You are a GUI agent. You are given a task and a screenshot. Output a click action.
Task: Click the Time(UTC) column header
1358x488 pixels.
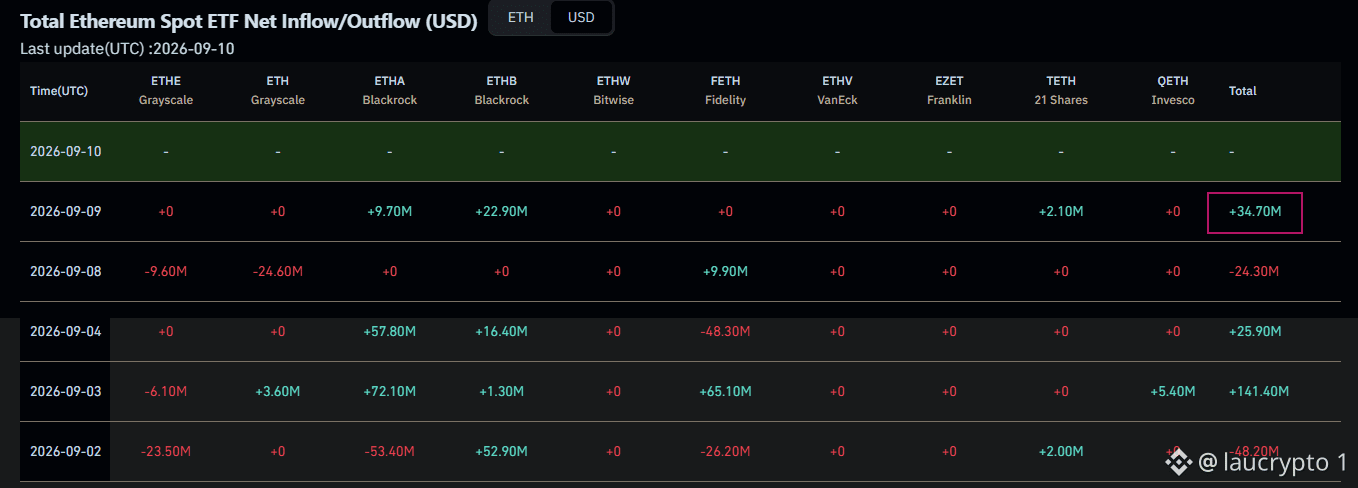(59, 91)
